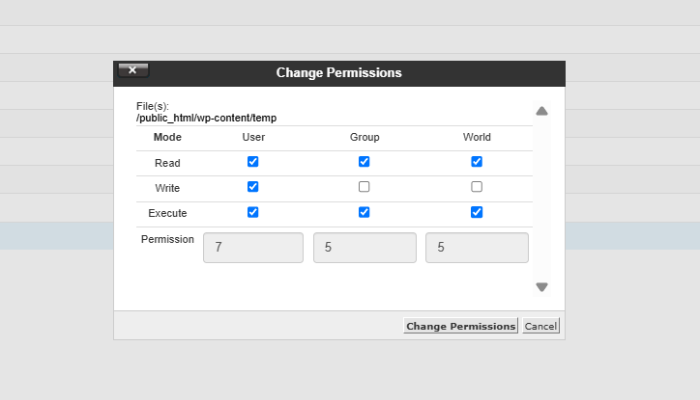This screenshot has width=700, height=400.
Task: Uncheck Read permission for User
Action: (x=253, y=161)
